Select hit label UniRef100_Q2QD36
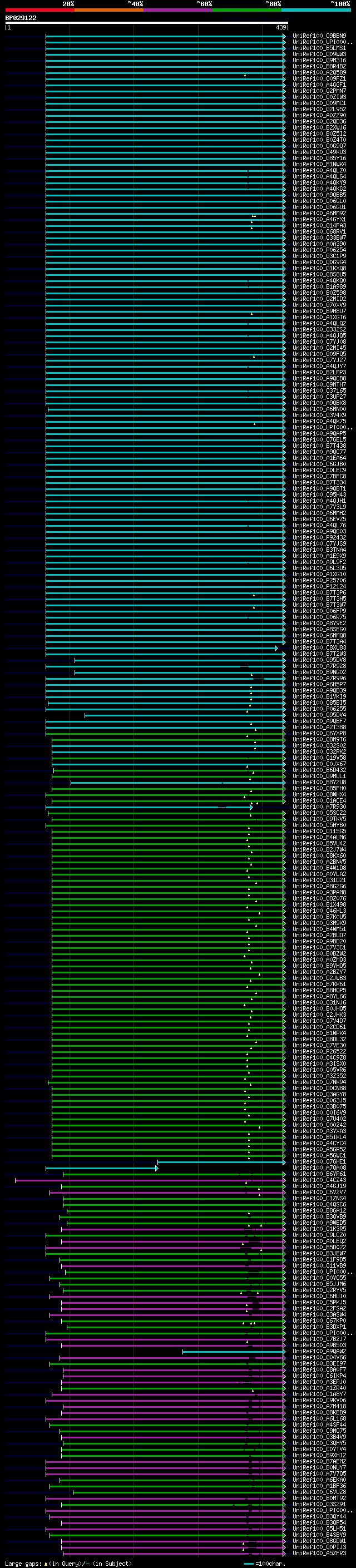The width and height of the screenshot is (356, 1568). [319, 121]
